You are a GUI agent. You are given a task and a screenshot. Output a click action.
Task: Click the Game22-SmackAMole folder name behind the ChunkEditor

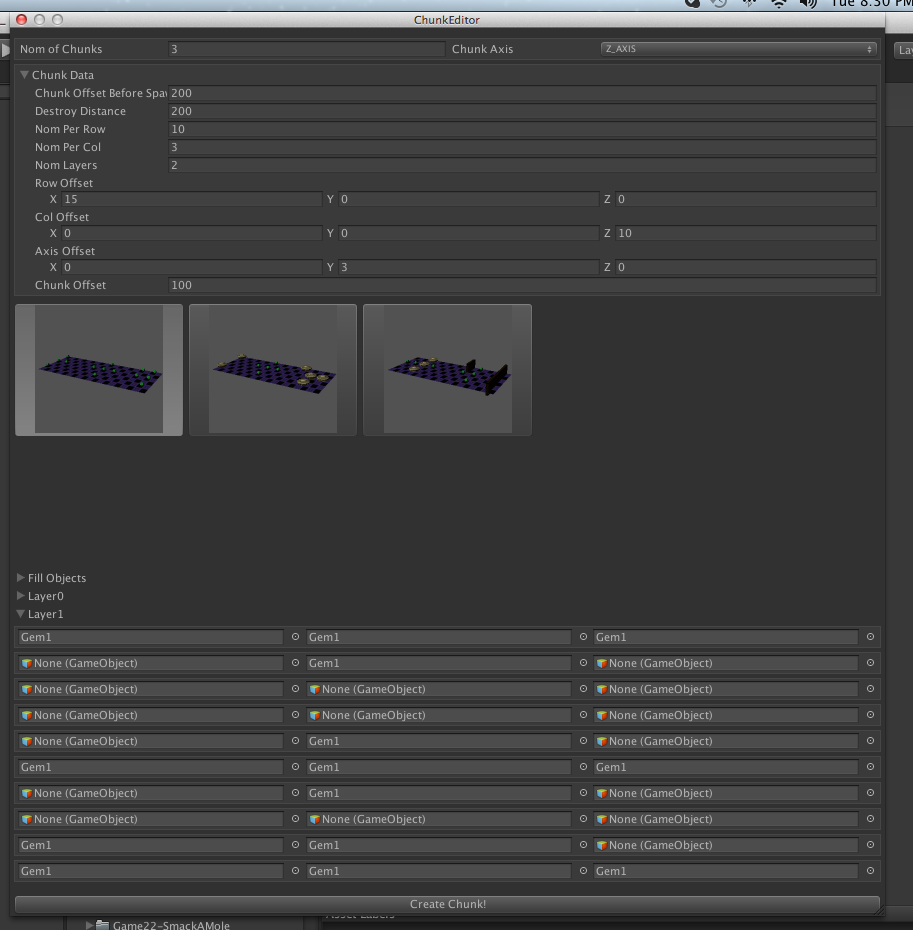point(171,925)
